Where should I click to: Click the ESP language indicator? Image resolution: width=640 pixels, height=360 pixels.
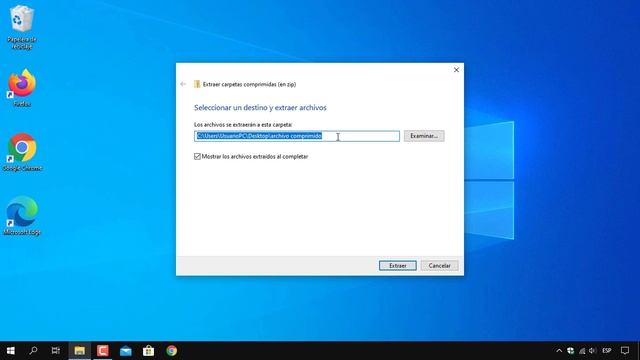click(607, 351)
